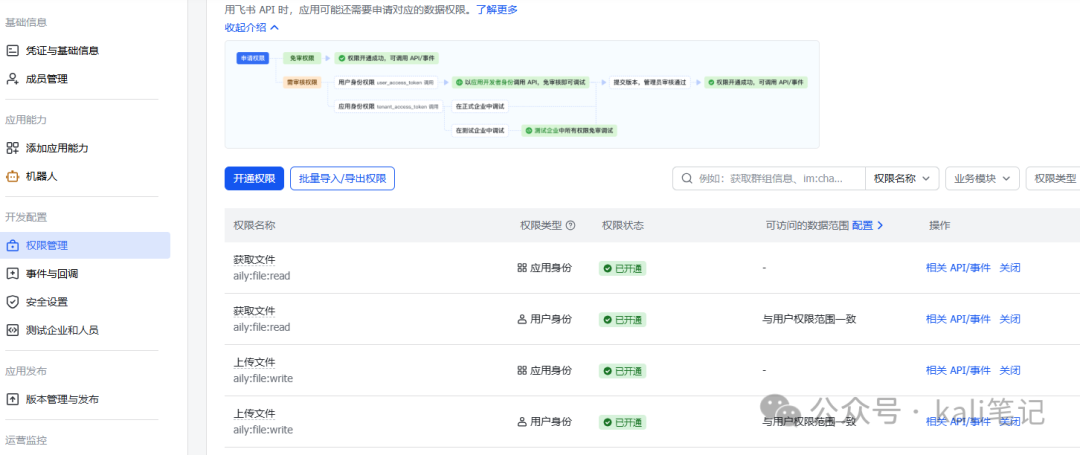The height and width of the screenshot is (455, 1080).
Task: Click 相关 API/事件 for 上传文件 应用身份 row
Action: tap(958, 370)
